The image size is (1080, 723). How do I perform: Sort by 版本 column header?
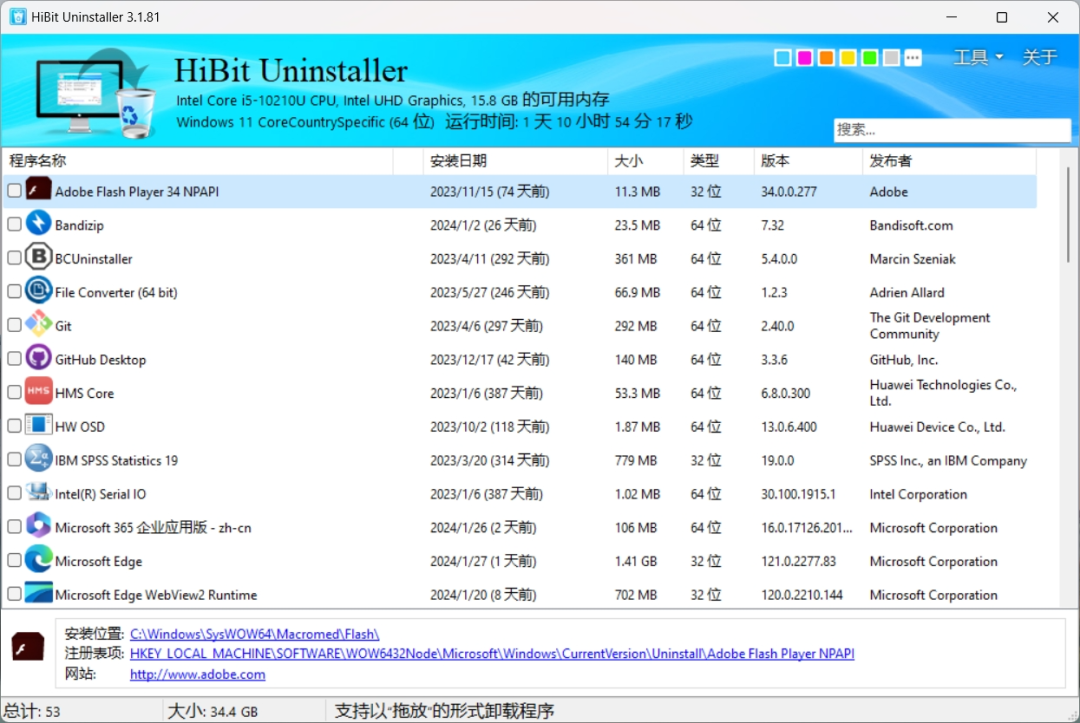[x=808, y=160]
